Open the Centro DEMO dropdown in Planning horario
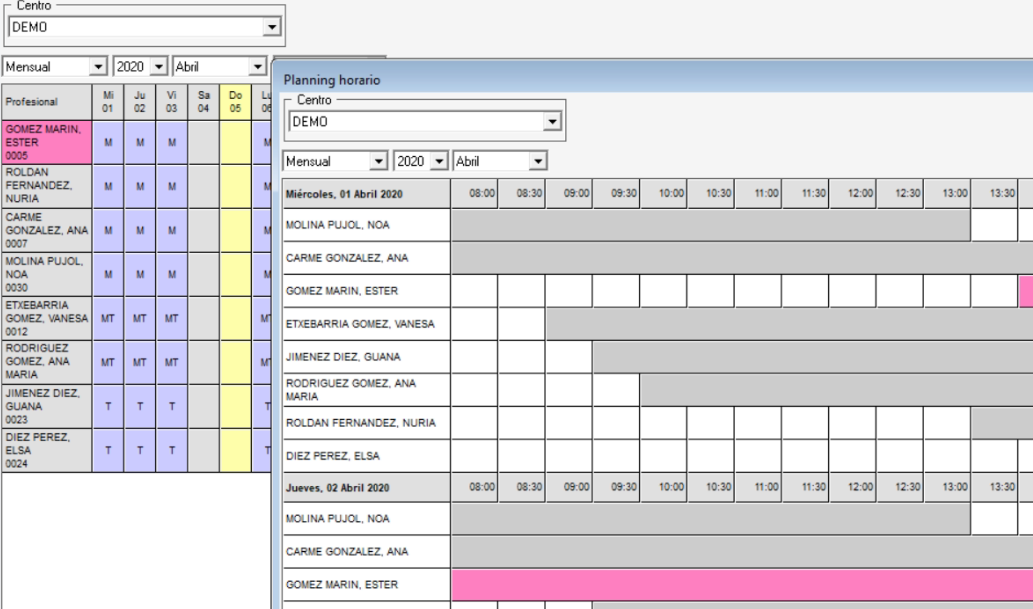Viewport: 1033px width, 609px height. click(551, 122)
